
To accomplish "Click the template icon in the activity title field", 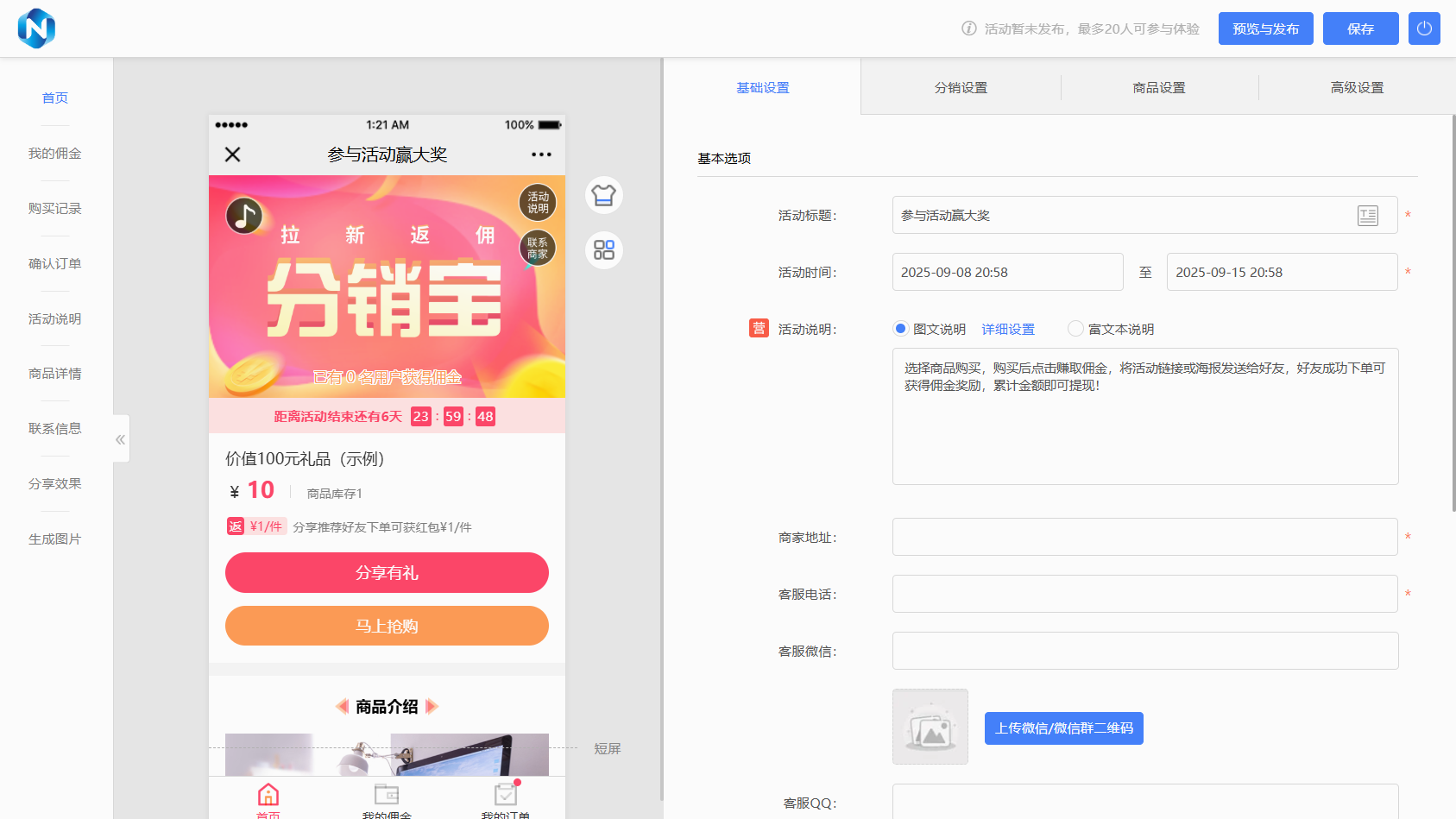I will (1367, 216).
